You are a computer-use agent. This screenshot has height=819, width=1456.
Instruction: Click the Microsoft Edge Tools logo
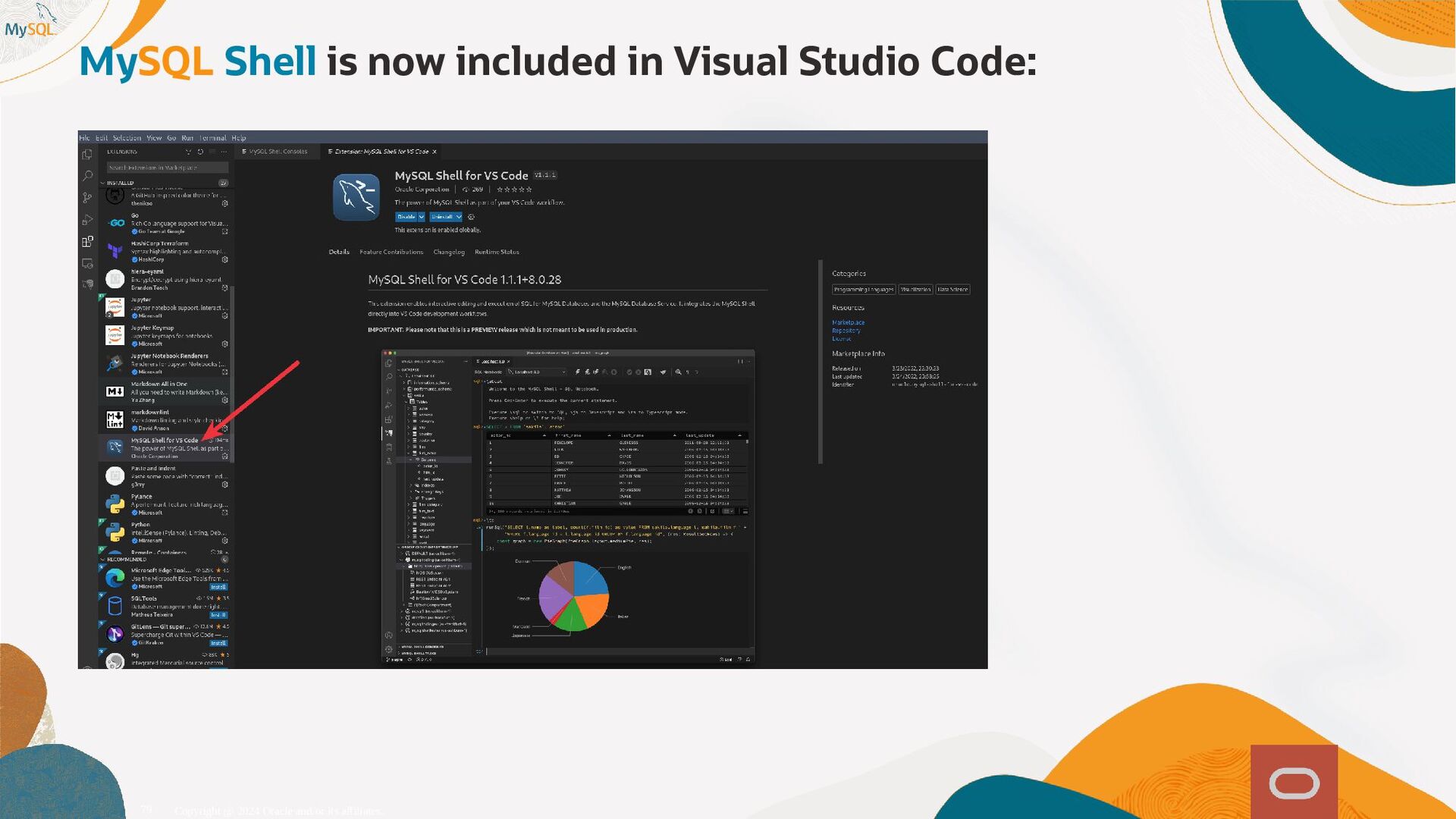pyautogui.click(x=115, y=578)
